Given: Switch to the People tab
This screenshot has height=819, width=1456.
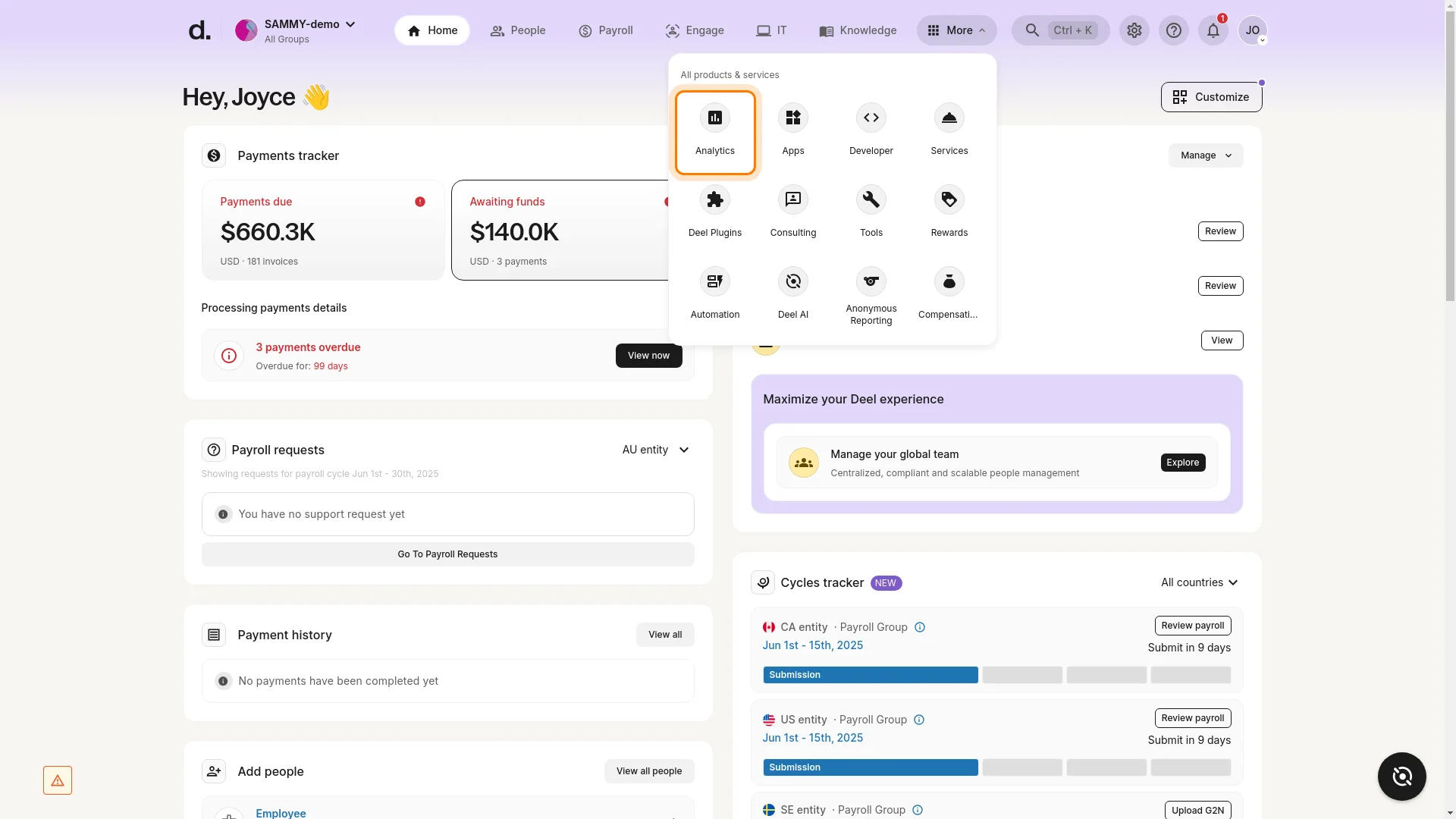Looking at the screenshot, I should coord(518,30).
